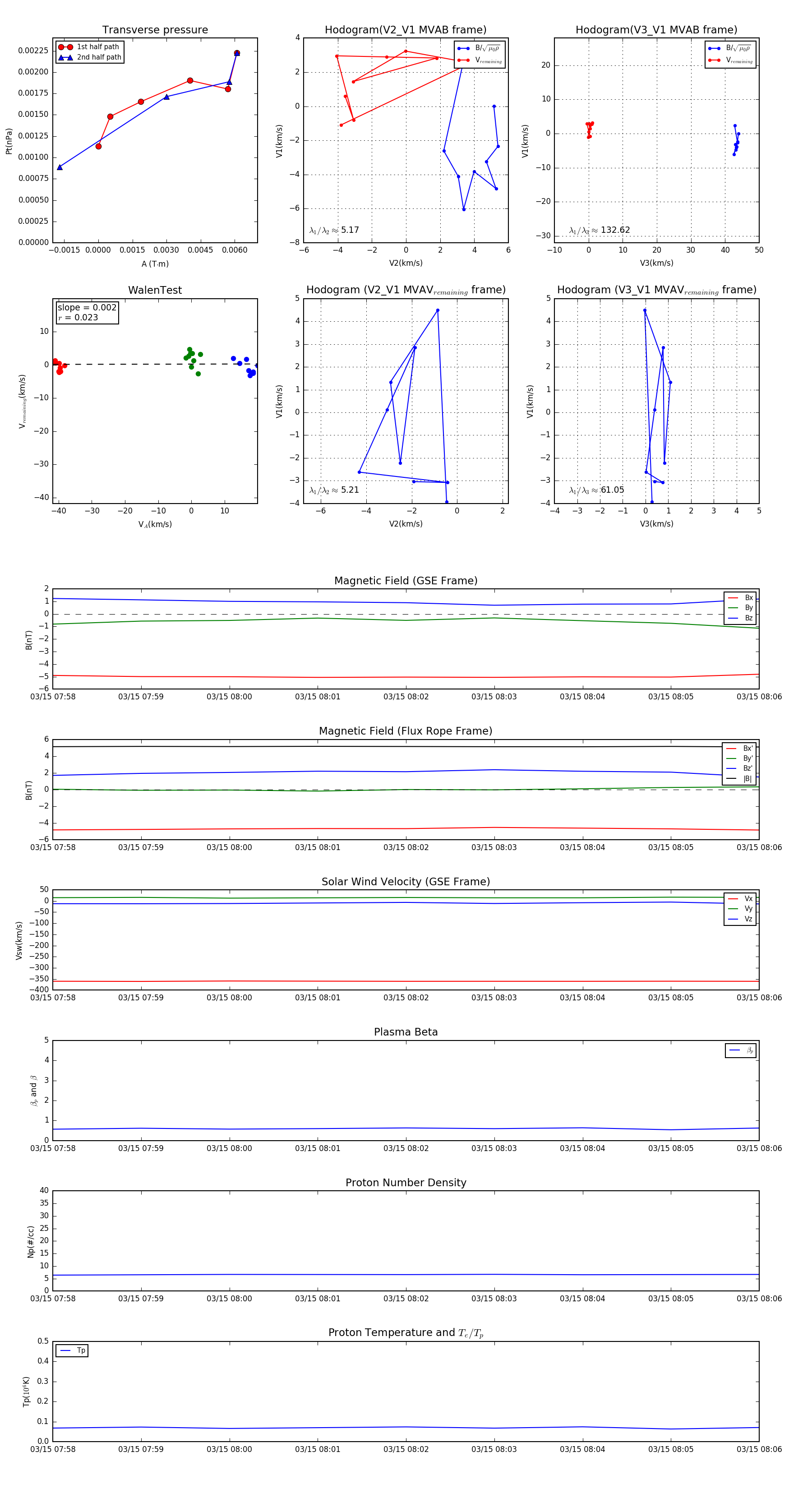
Task: Select the By' legend entry in Flux Rope plot
Action: 739,758
